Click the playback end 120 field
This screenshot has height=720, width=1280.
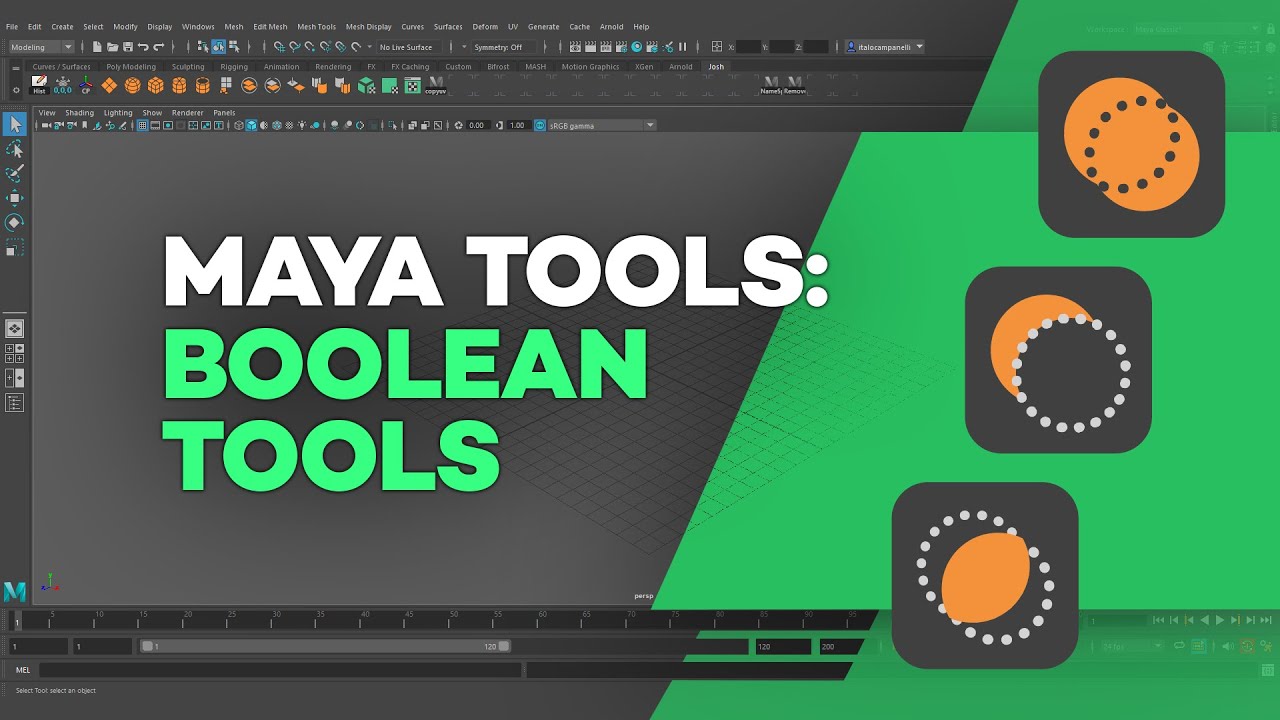point(783,647)
